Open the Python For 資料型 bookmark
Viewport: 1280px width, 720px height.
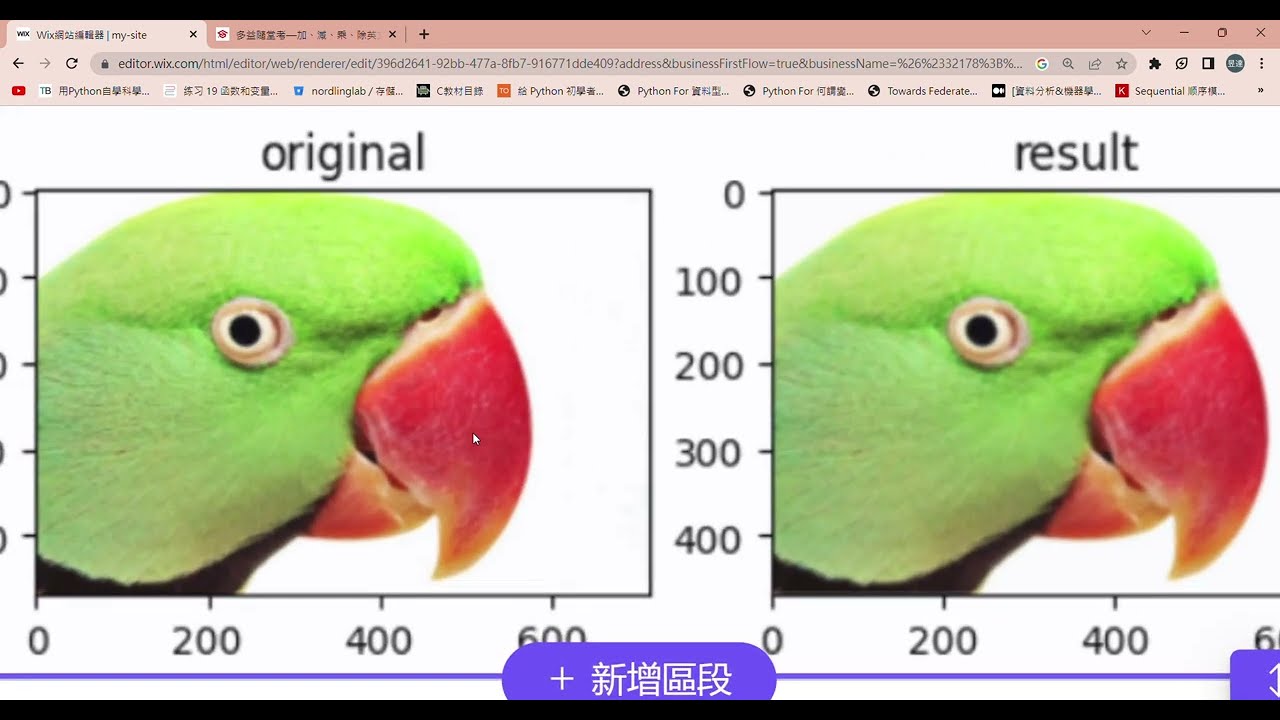tap(674, 90)
